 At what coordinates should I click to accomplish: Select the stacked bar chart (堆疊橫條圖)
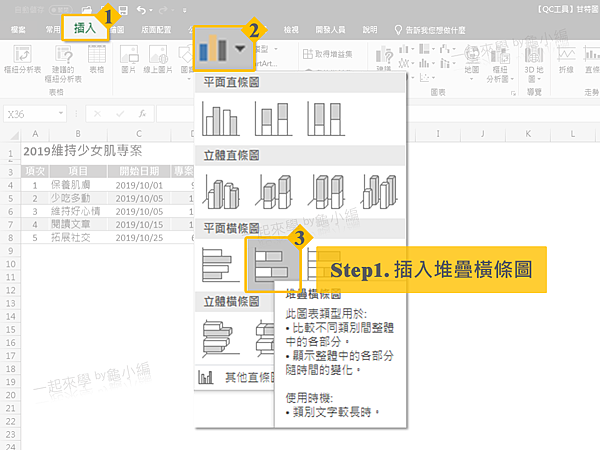coord(272,264)
